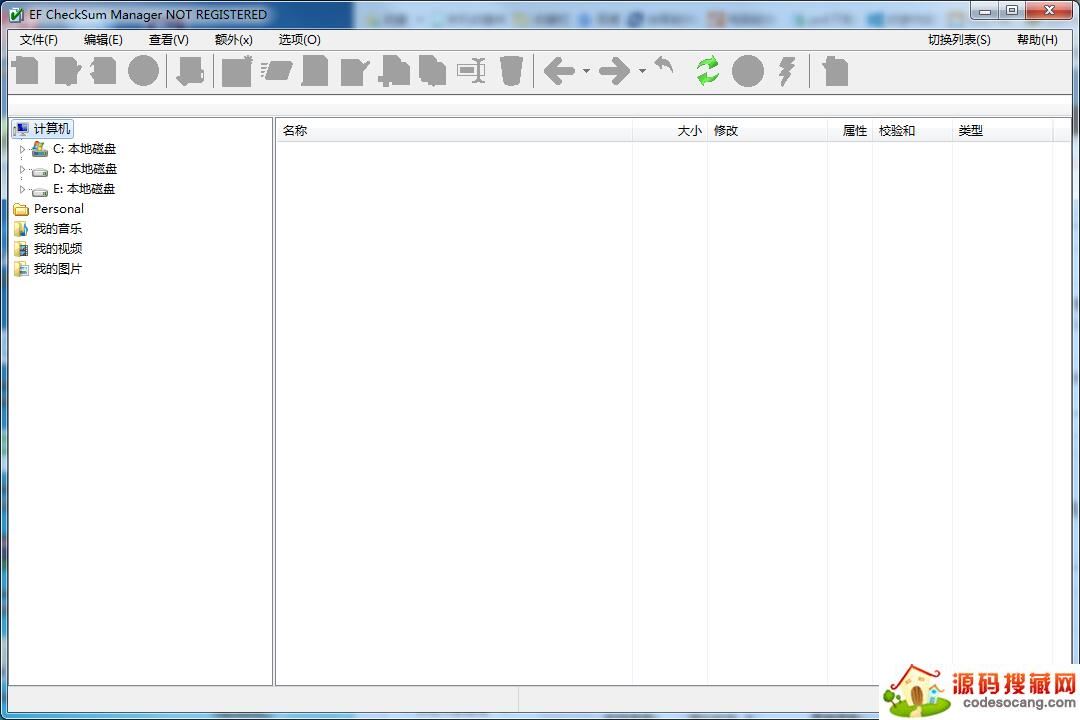Expand the C: 本地磁盘 tree node
The width and height of the screenshot is (1080, 720).
(22, 148)
